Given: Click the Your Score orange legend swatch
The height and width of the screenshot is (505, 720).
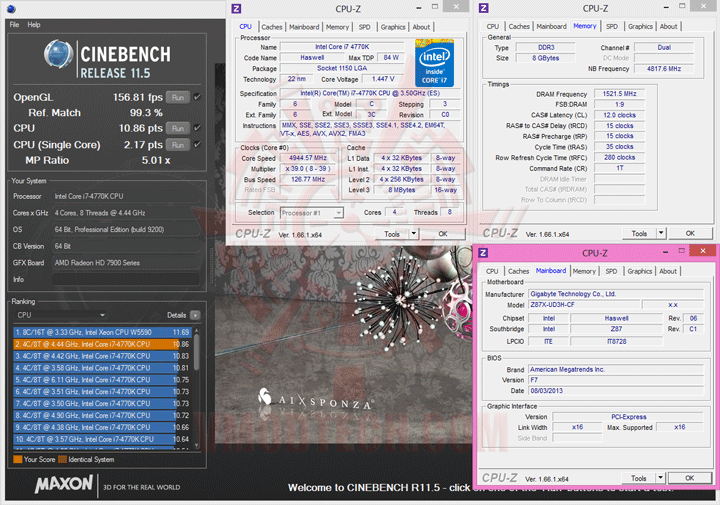Looking at the screenshot, I should point(17,459).
